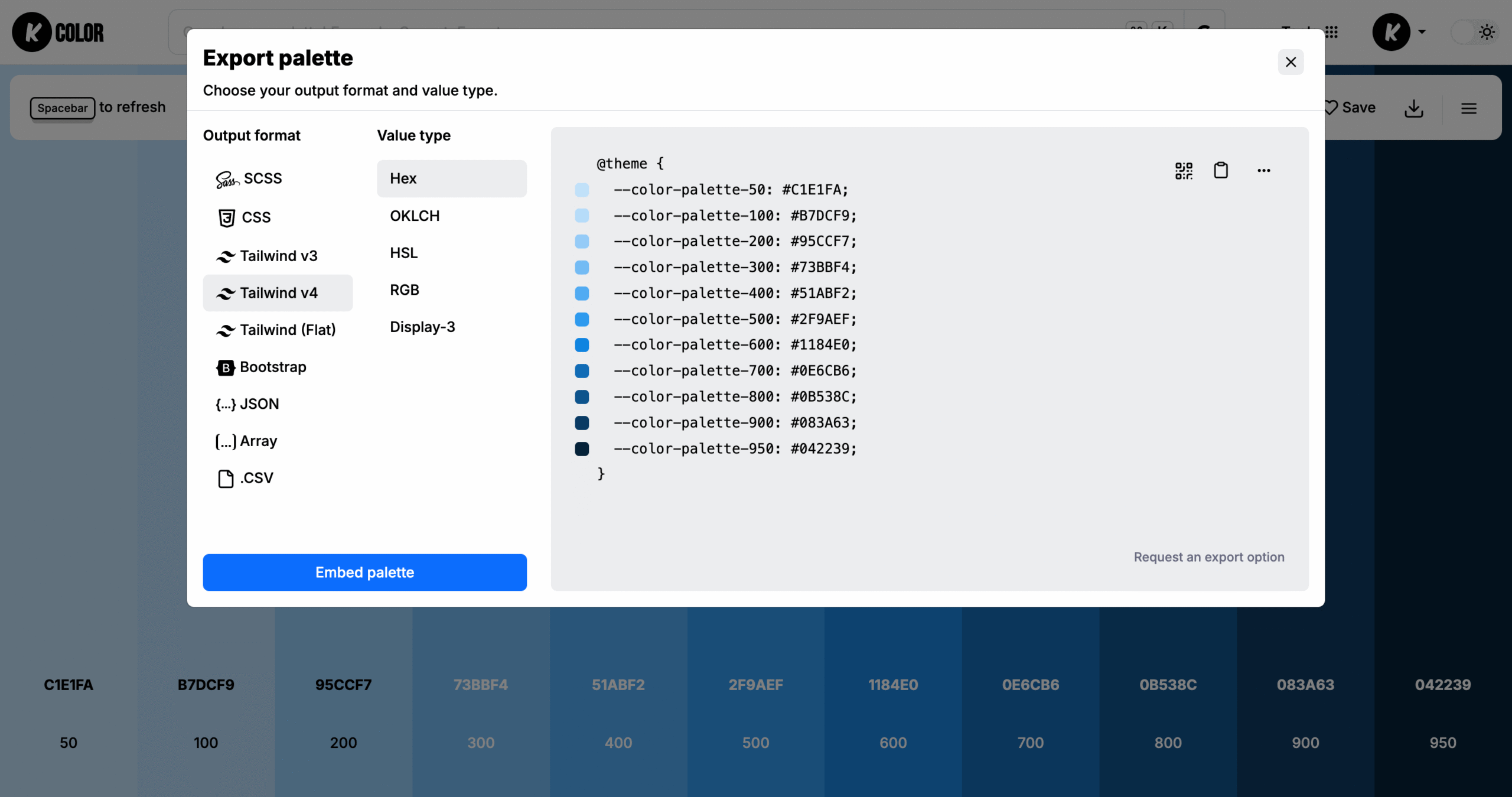Click the 083A63 background swatch label
The height and width of the screenshot is (797, 1512).
pos(1305,685)
